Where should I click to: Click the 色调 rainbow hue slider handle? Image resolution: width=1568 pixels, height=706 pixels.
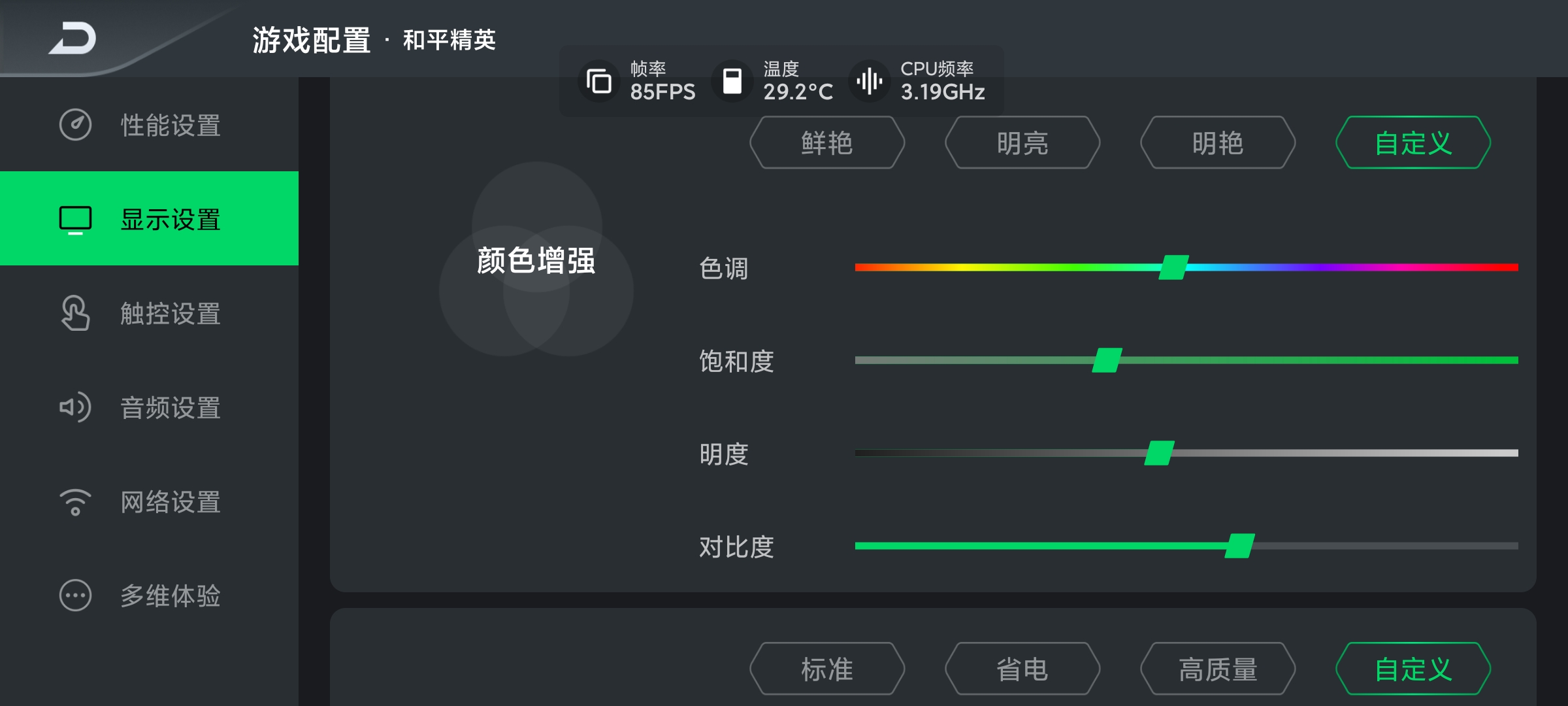click(1173, 267)
